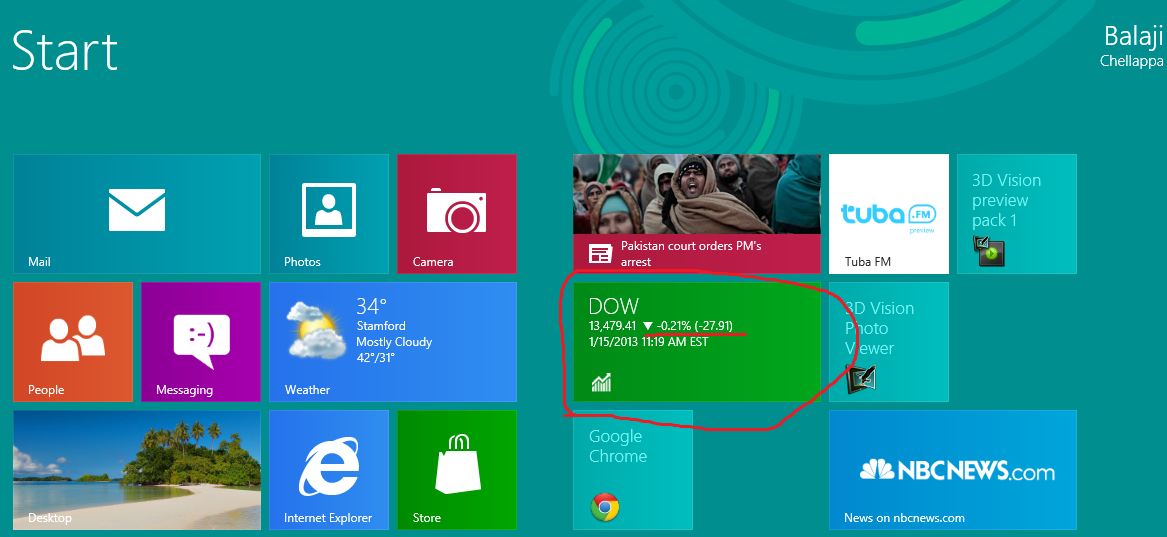Open the DOW finance tile
Image resolution: width=1167 pixels, height=537 pixels.
(697, 341)
